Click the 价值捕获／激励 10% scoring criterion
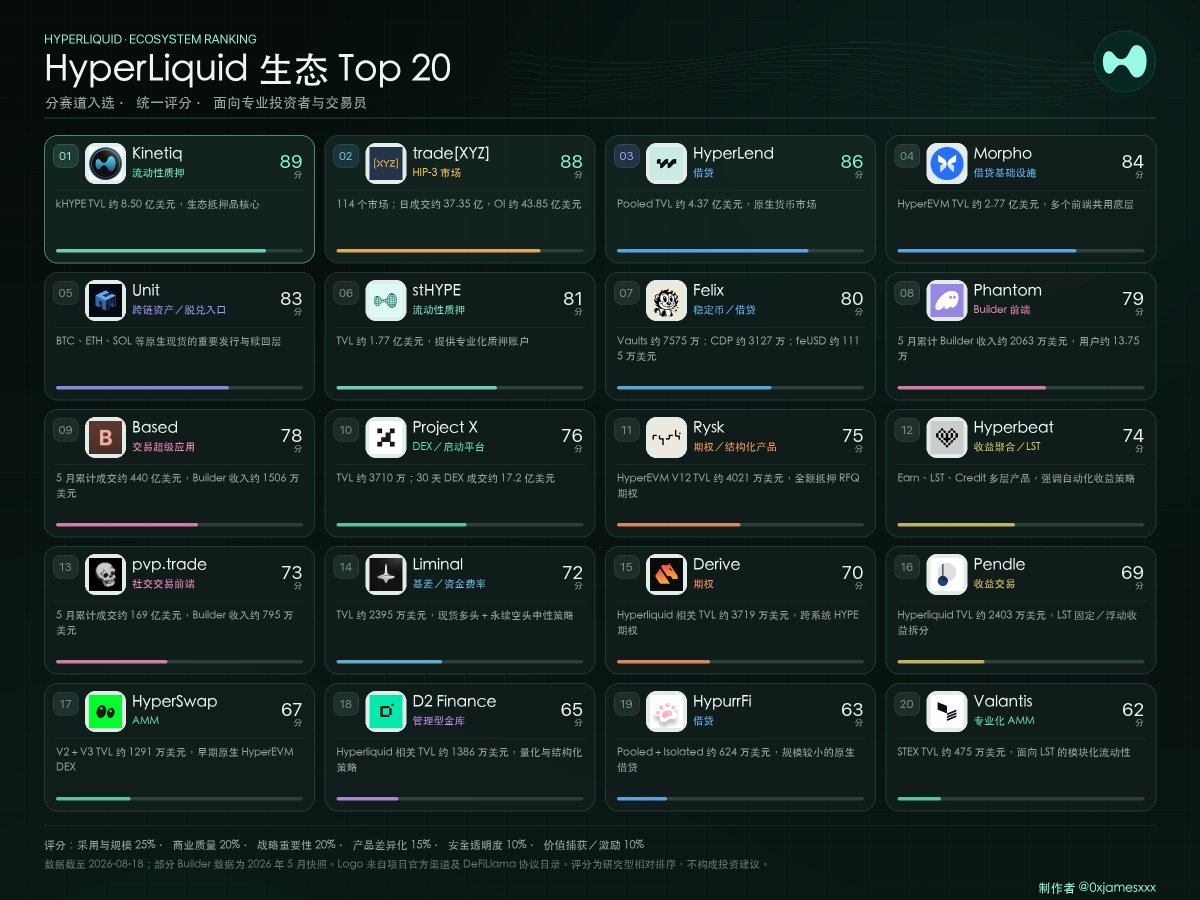The image size is (1200, 900). coord(594,845)
